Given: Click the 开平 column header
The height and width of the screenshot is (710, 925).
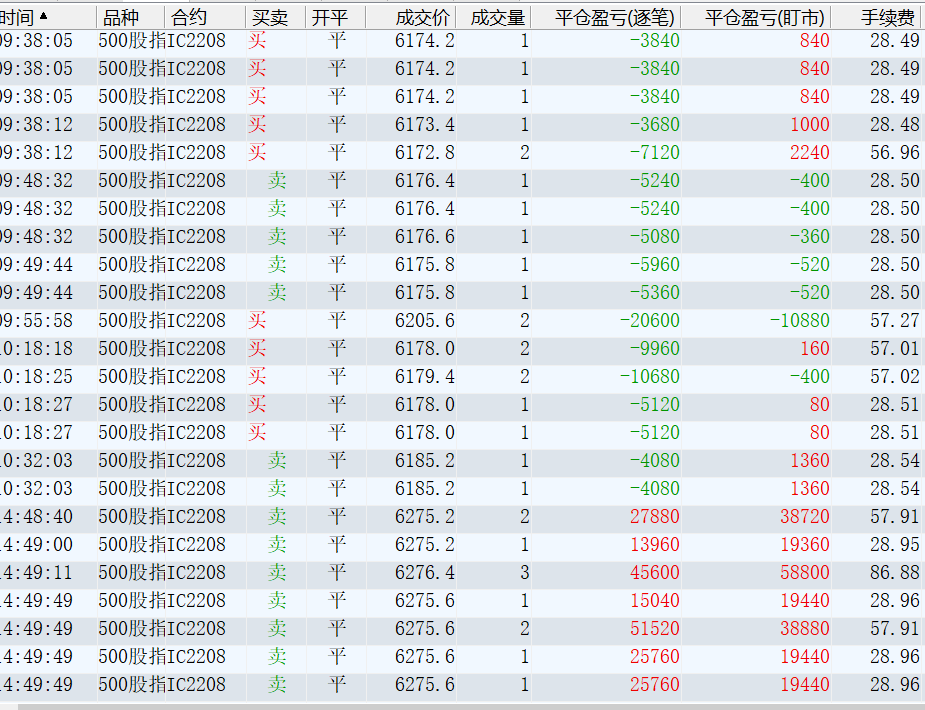Looking at the screenshot, I should [x=330, y=17].
